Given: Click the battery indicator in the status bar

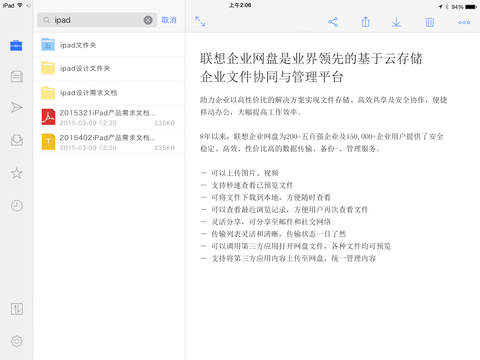Looking at the screenshot, I should (471, 6).
